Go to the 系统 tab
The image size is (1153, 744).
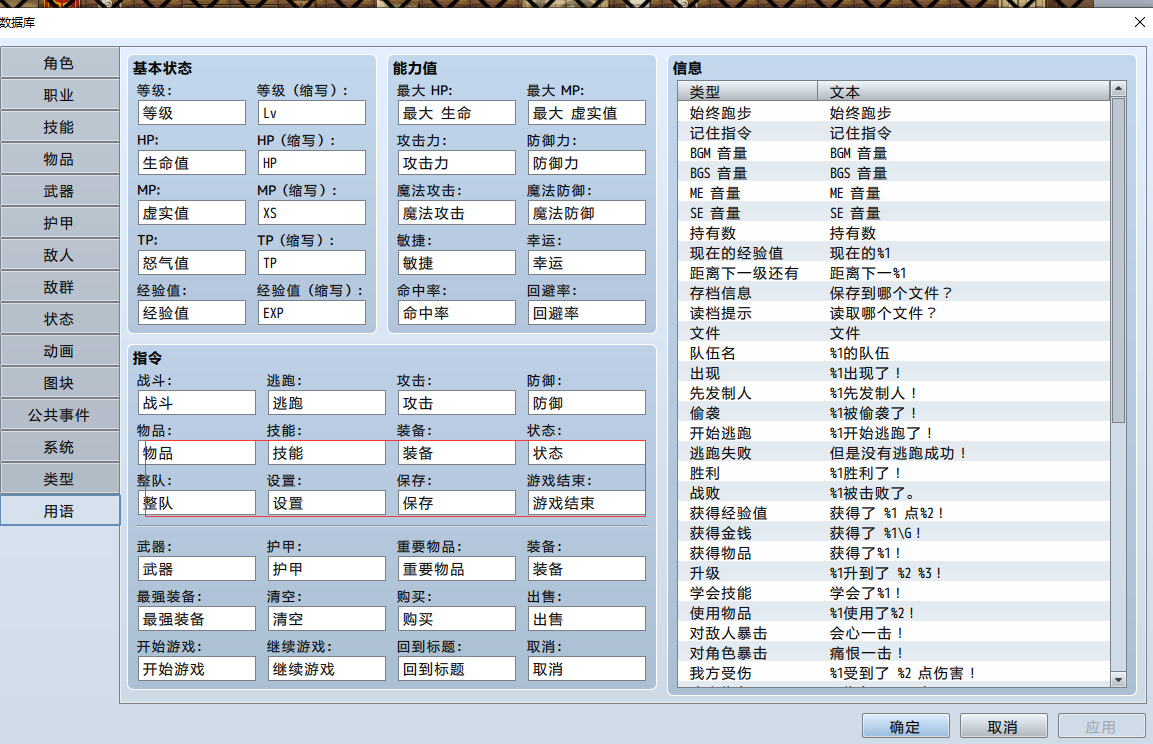tap(60, 447)
